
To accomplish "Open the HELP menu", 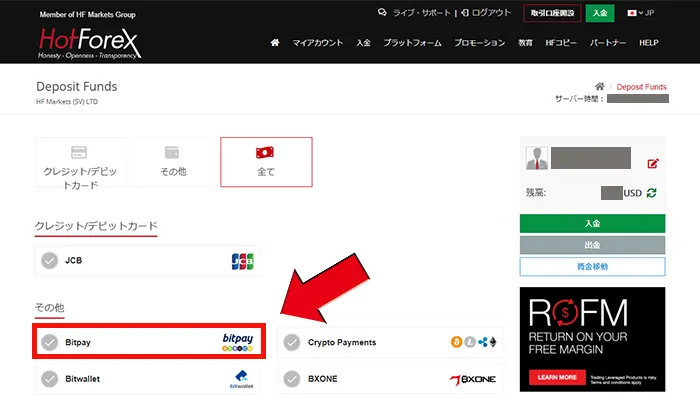I will point(649,43).
